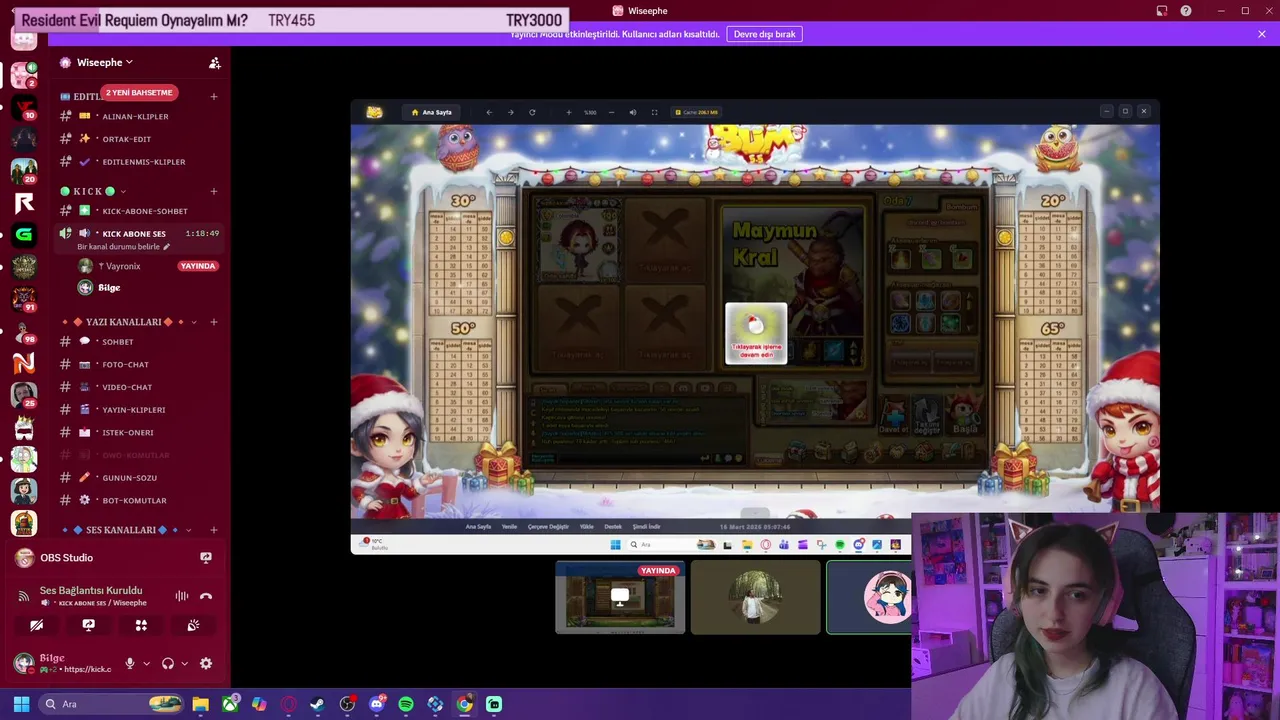Open Spotify from the taskbar
The height and width of the screenshot is (720, 1280).
click(x=406, y=704)
